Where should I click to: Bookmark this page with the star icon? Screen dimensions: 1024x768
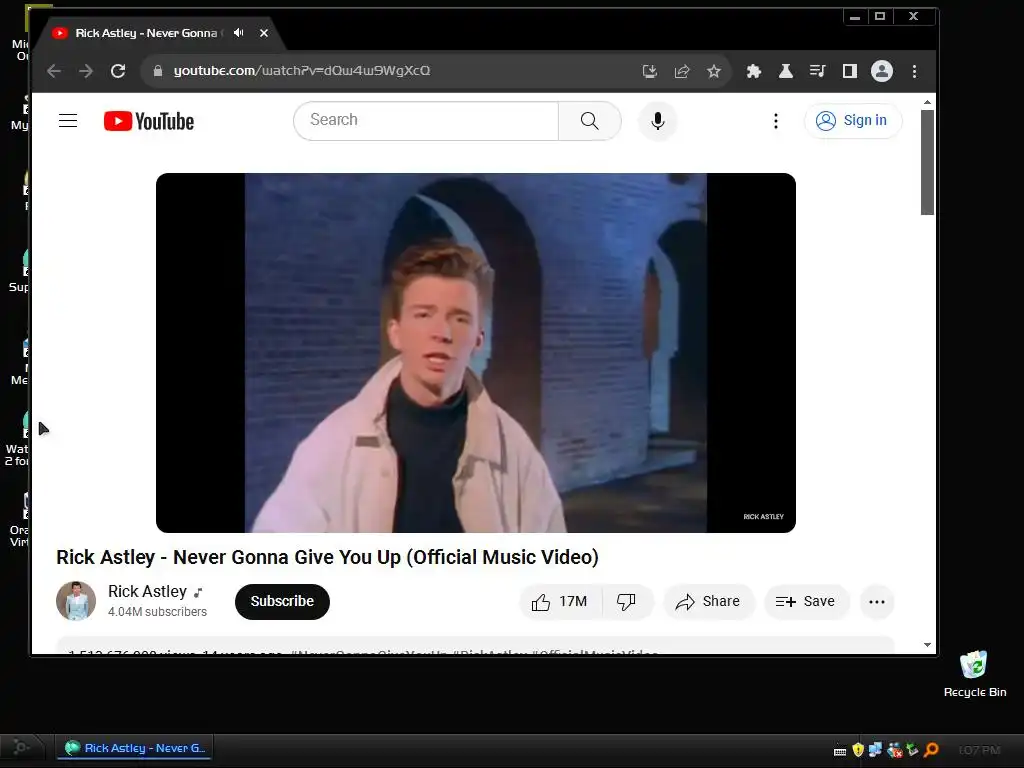click(714, 71)
